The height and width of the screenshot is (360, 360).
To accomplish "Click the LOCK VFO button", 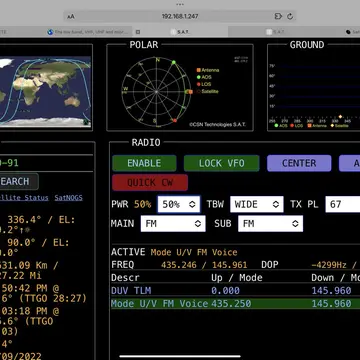I will [222, 163].
